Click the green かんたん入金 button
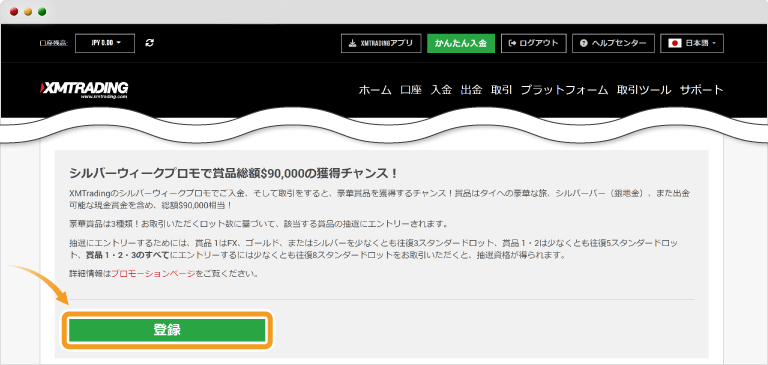This screenshot has height=365, width=768. point(460,43)
